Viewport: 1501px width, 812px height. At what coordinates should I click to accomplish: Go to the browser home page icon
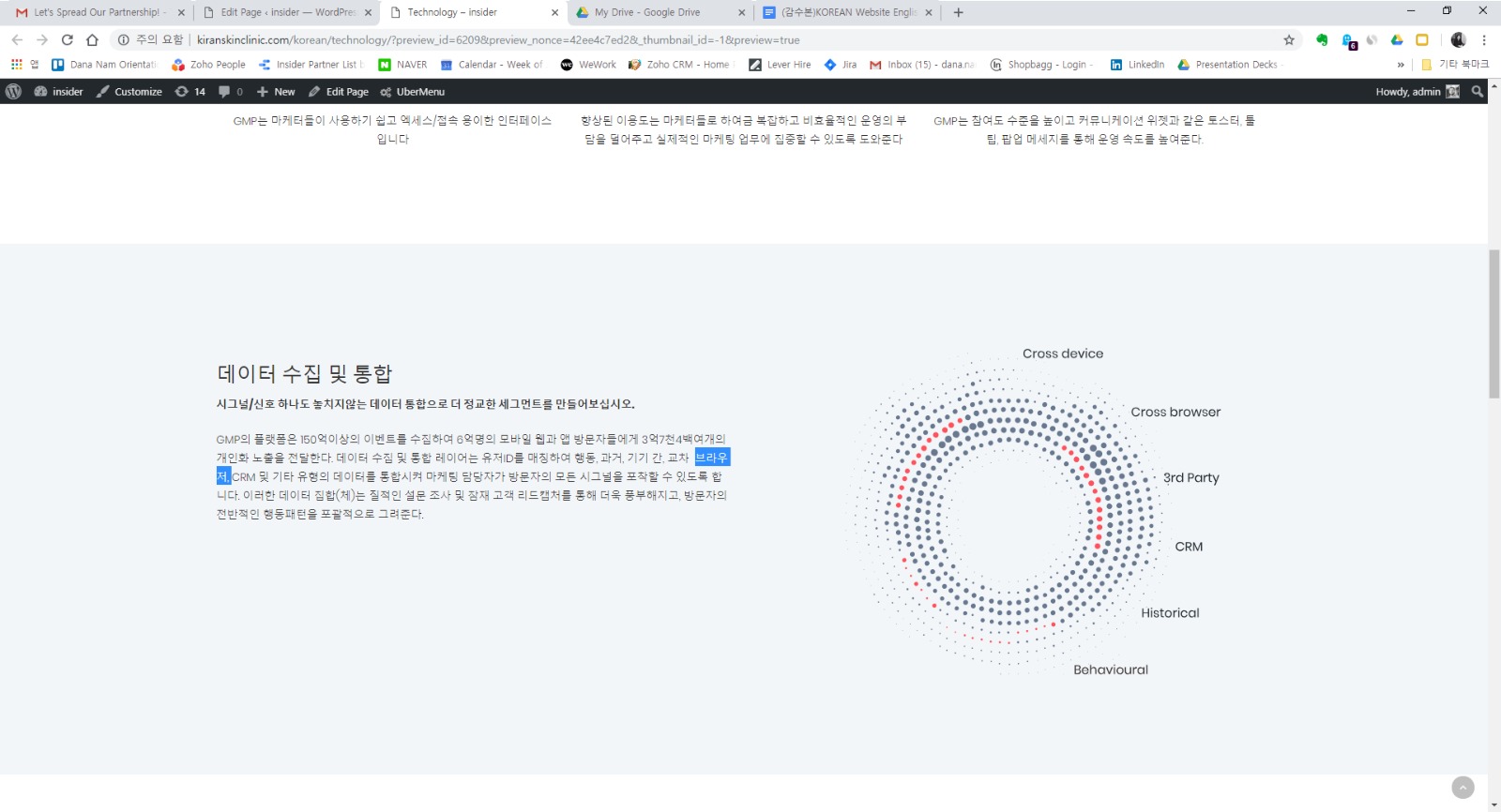(x=92, y=39)
